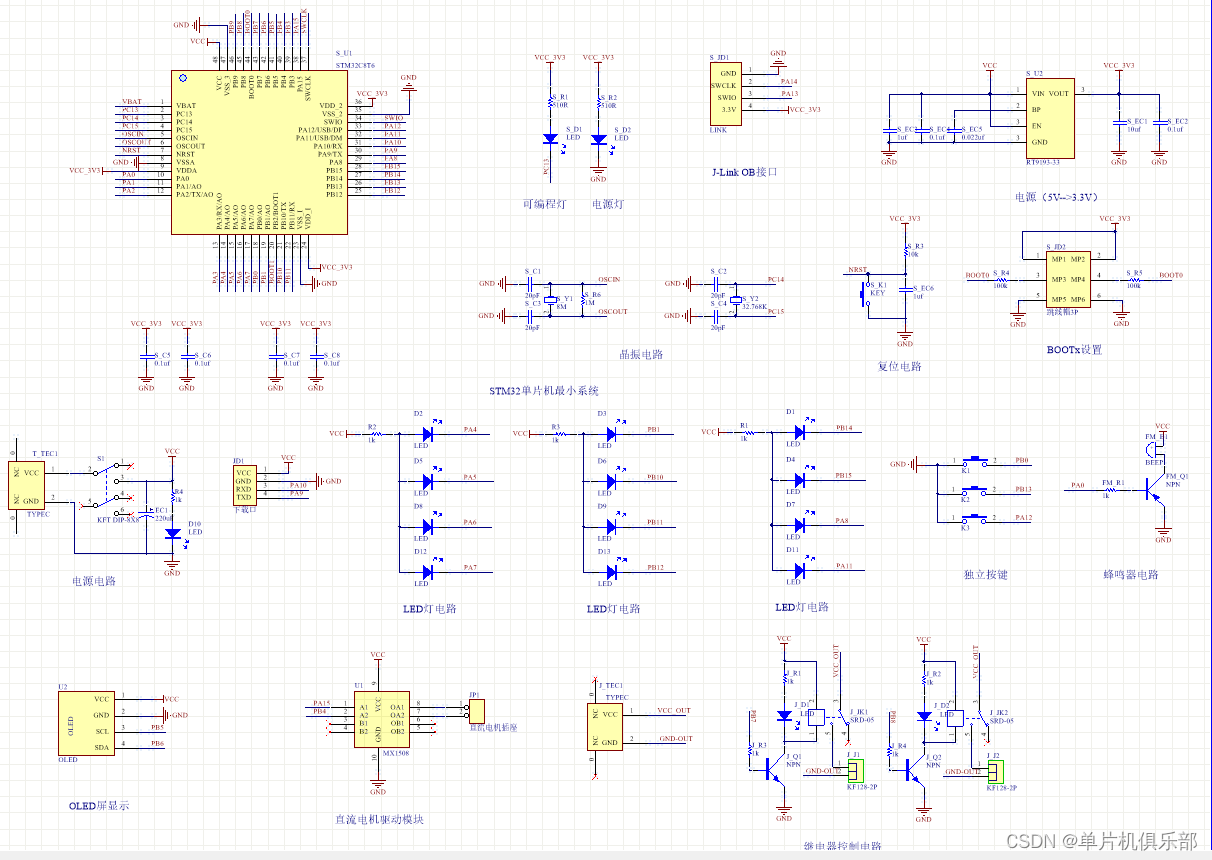
Task: Click LED D4 connected to PB15
Action: point(799,479)
